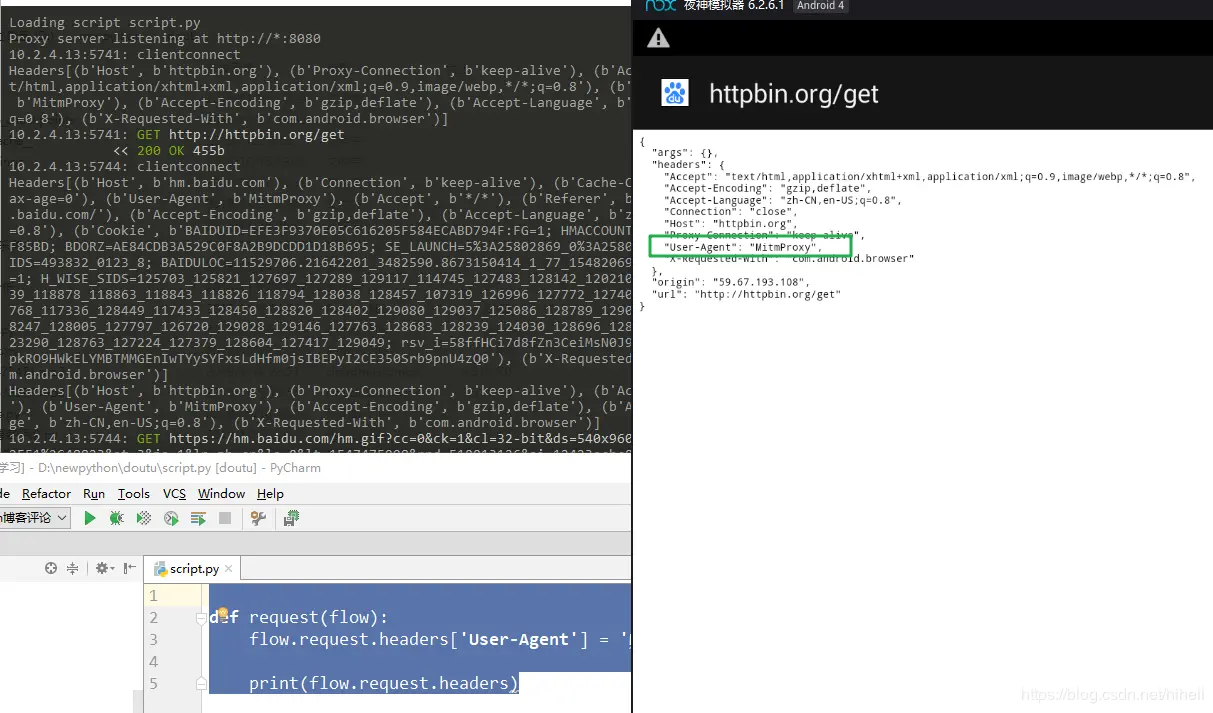This screenshot has height=713, width=1213.
Task: Hide the Project panel with the hide icon
Action: 129,568
